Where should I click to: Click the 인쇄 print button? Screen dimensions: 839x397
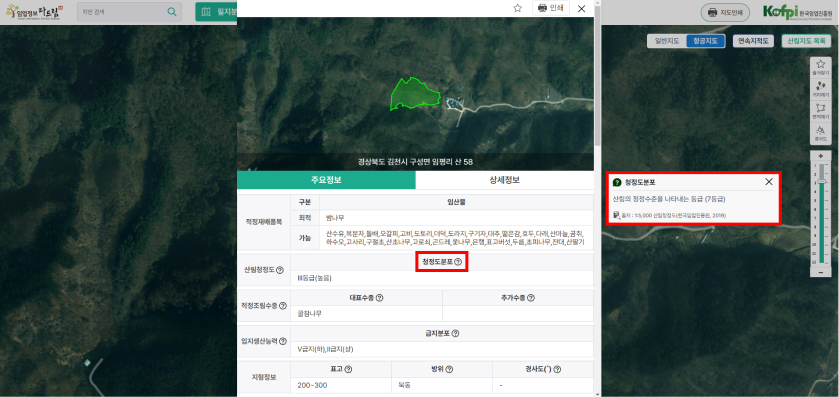(551, 8)
